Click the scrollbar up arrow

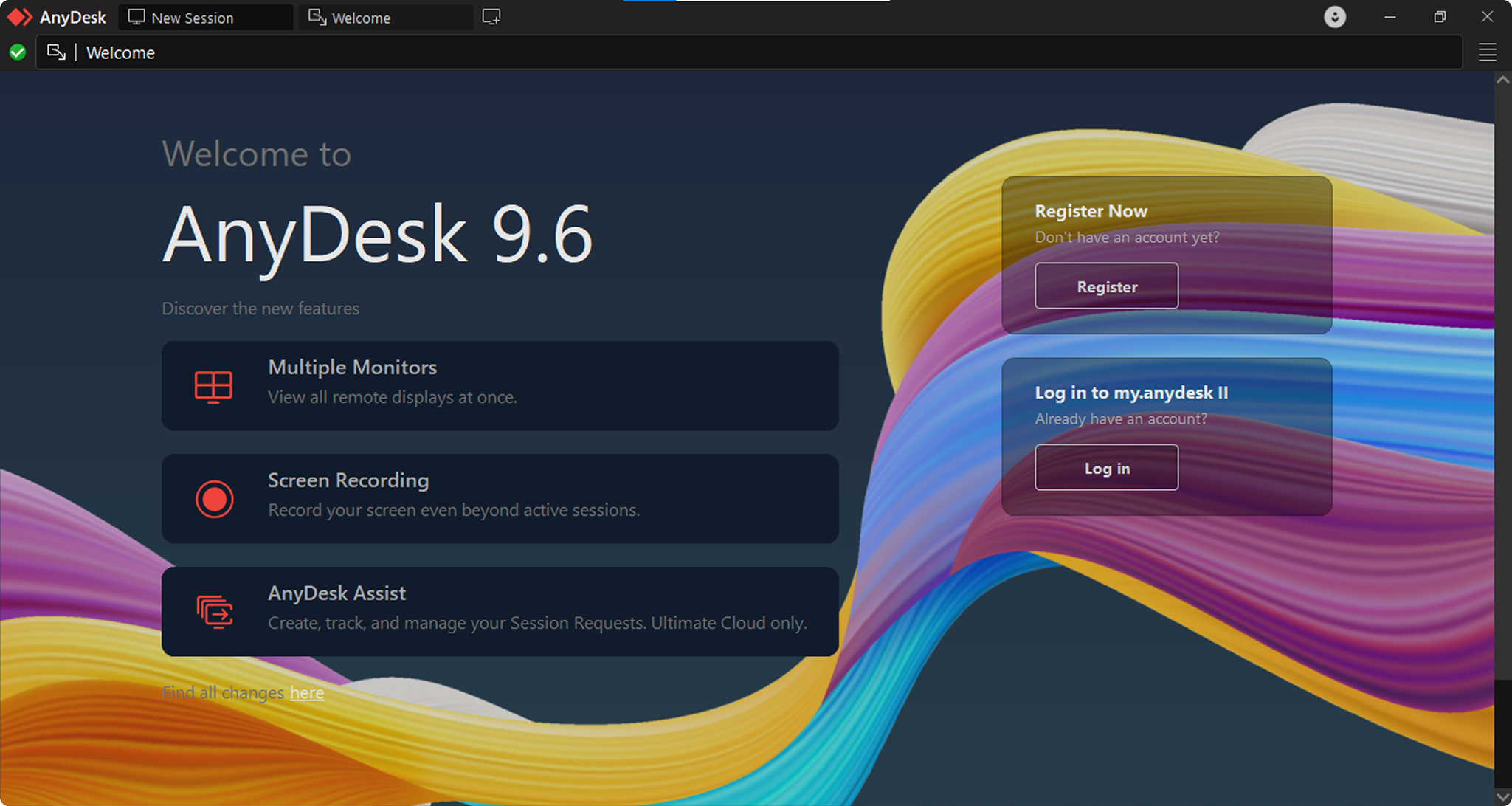(x=1503, y=80)
